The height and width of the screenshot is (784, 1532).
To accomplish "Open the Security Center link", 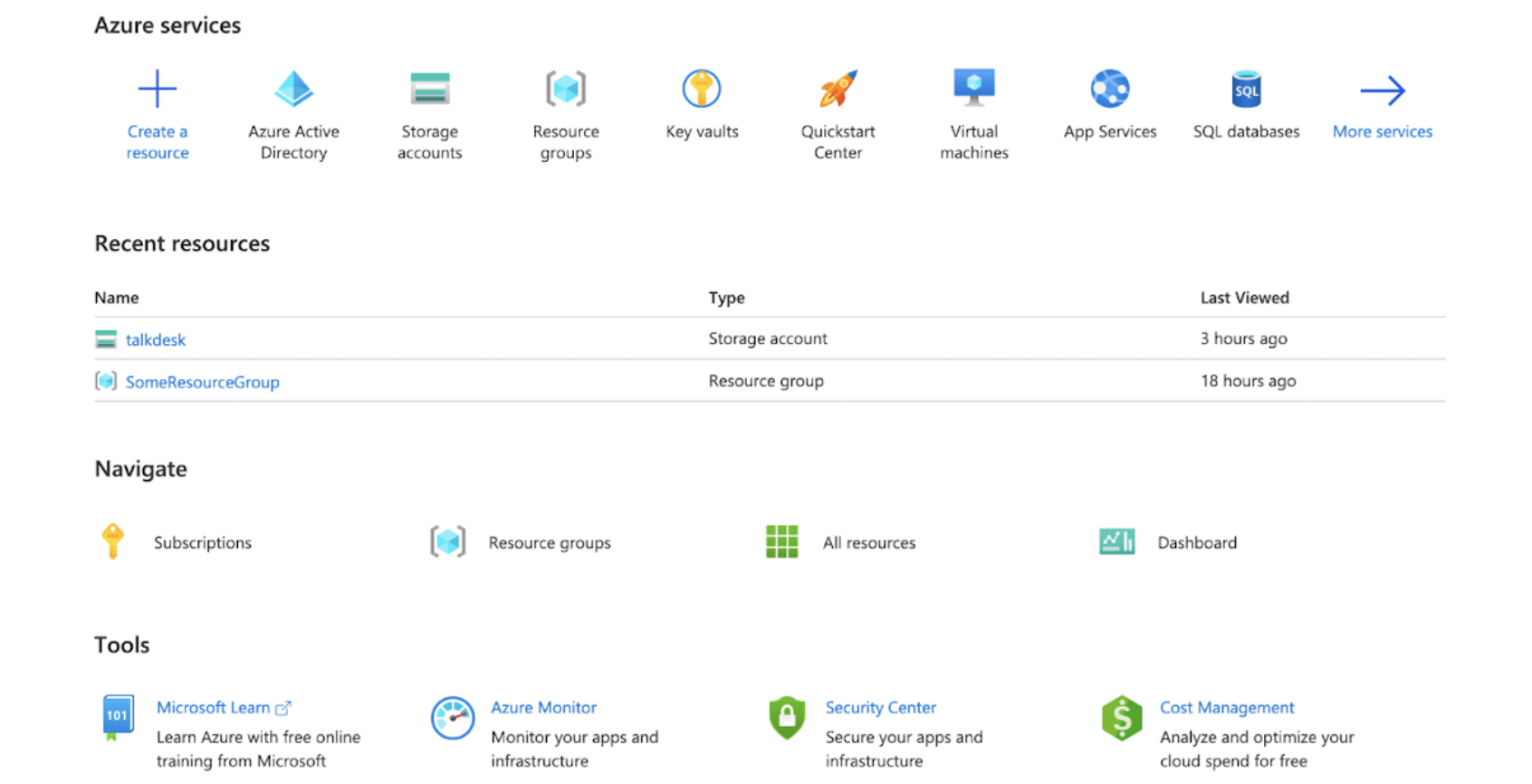I will tap(881, 707).
